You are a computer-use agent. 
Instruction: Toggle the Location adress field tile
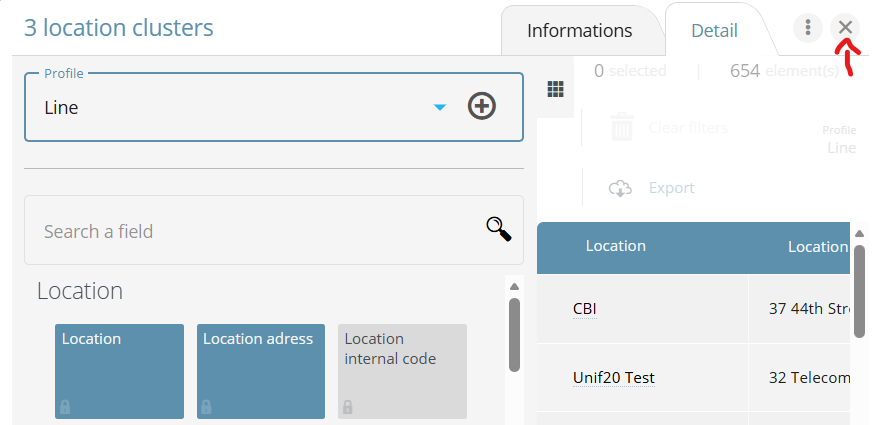coord(260,370)
